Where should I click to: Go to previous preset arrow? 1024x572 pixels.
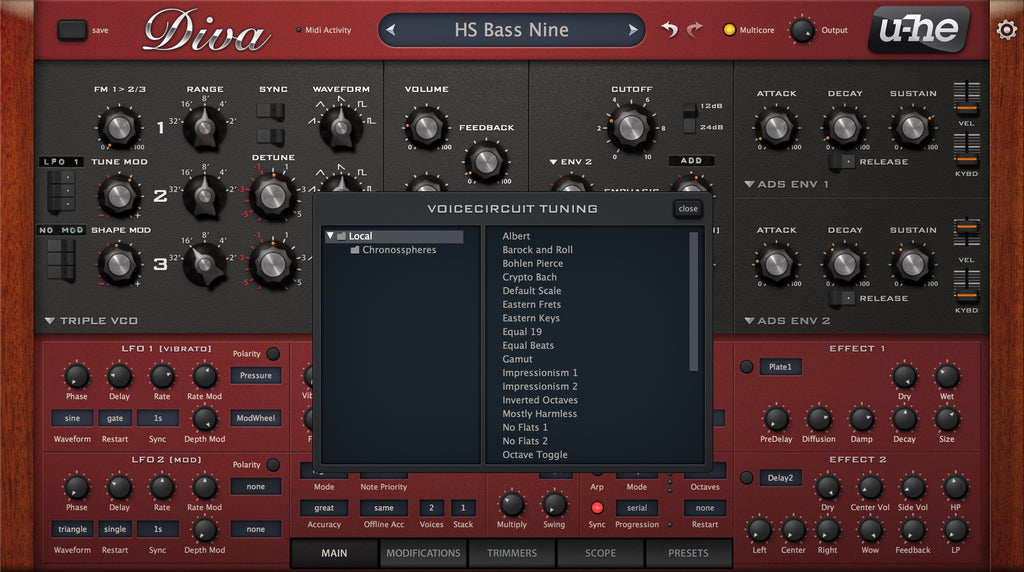(391, 30)
